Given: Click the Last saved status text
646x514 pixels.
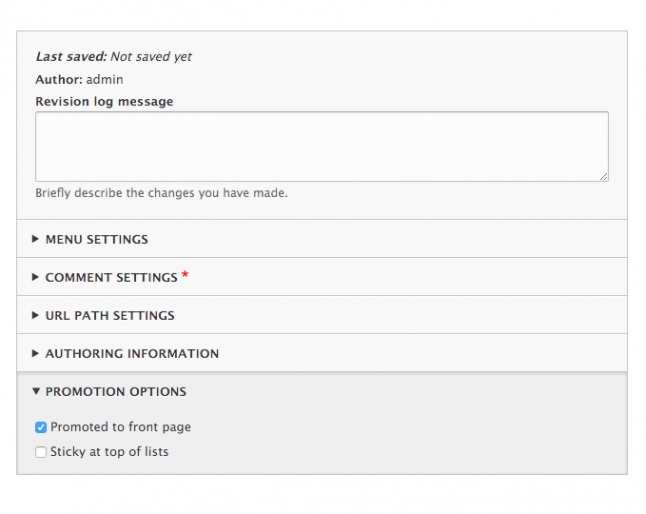Looking at the screenshot, I should coord(114,56).
